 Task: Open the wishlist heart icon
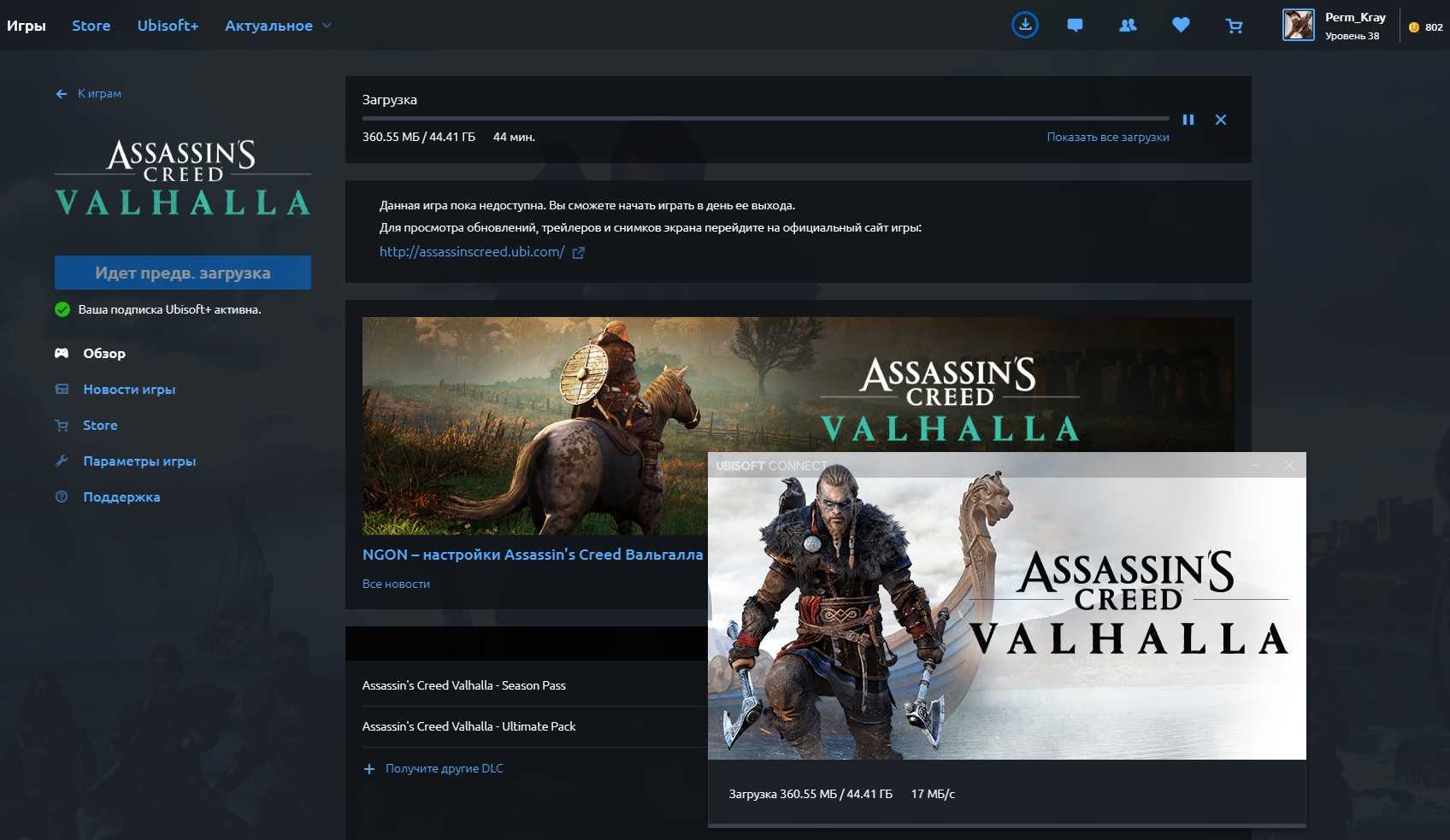(x=1181, y=26)
